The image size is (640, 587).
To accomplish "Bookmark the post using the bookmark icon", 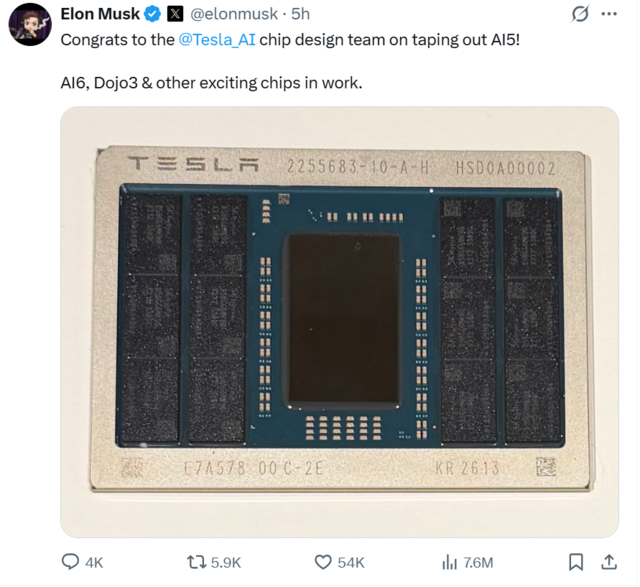I will pos(576,562).
